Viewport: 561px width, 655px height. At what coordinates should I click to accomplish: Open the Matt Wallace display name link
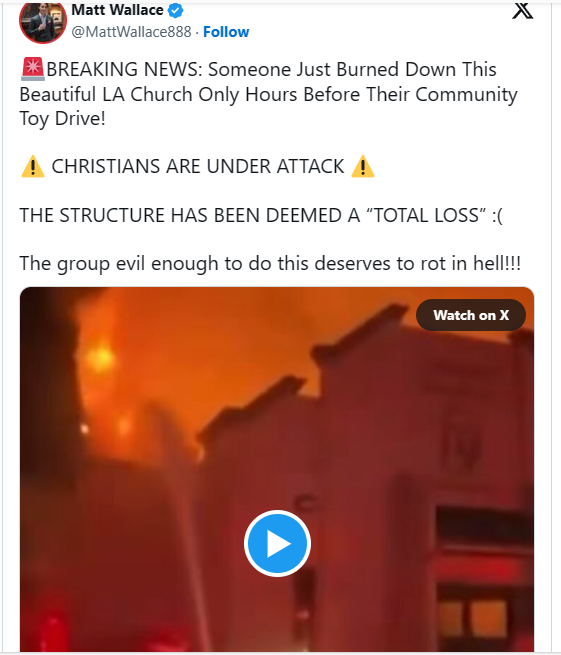(117, 10)
